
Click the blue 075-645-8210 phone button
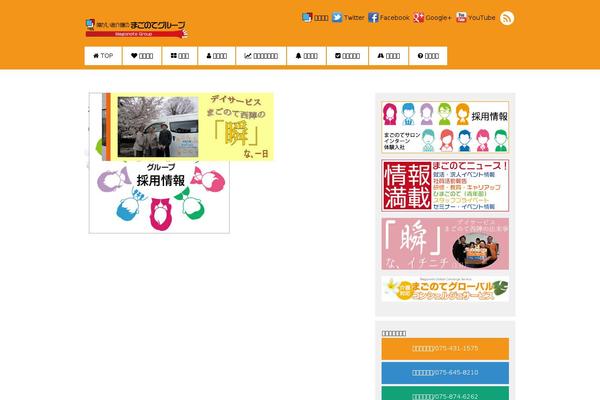[x=445, y=372]
